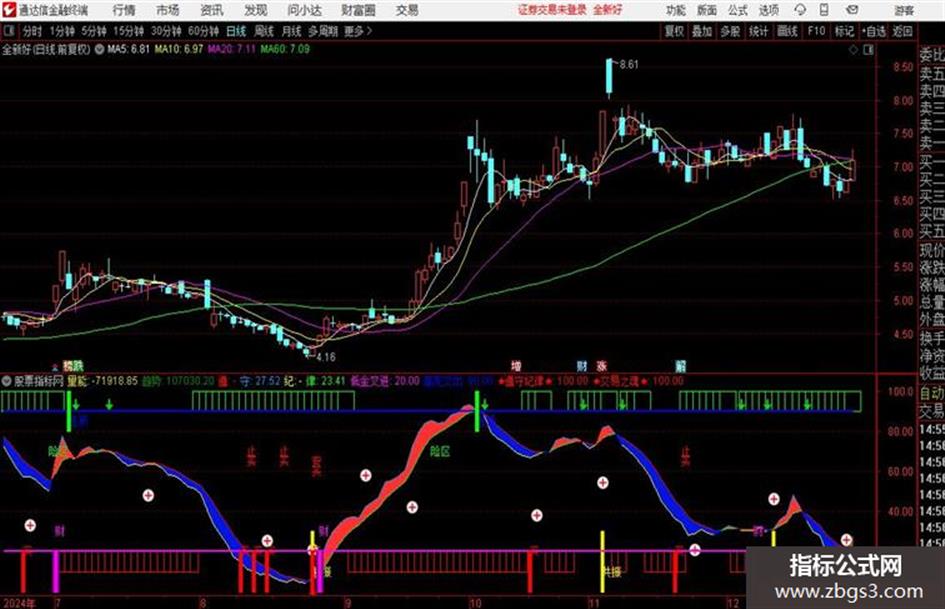Image resolution: width=945 pixels, height=609 pixels.
Task: Select the 周线 weekly period tab
Action: pos(264,31)
